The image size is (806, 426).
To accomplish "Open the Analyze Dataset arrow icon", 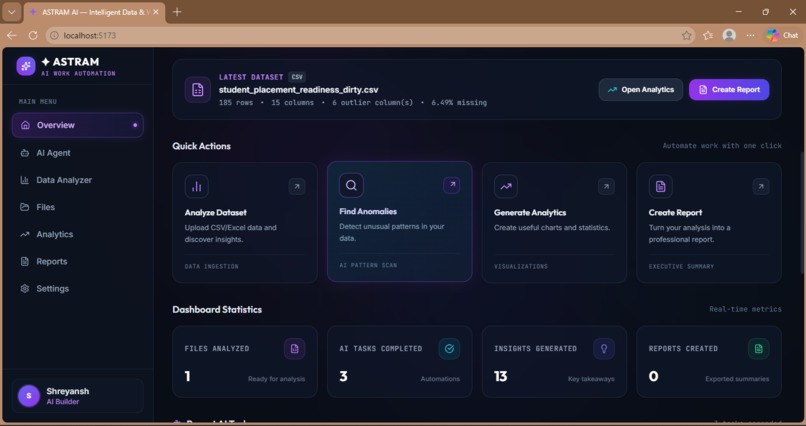I will pos(297,187).
